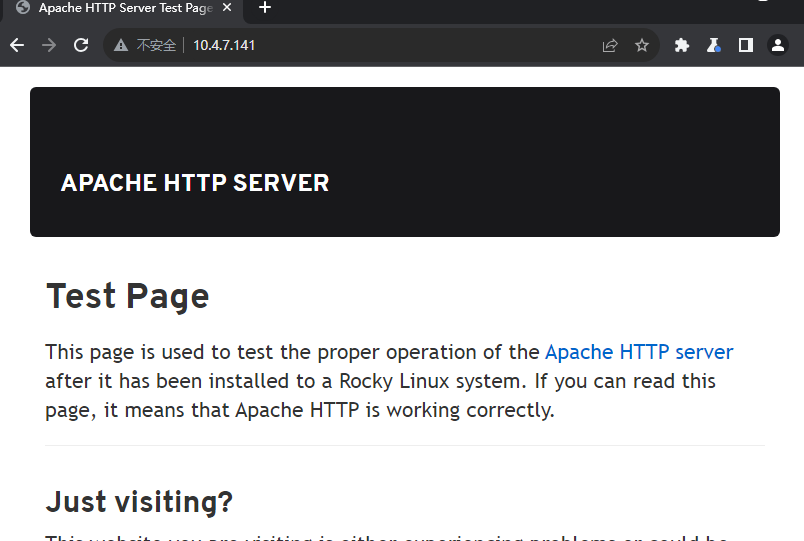Viewport: 804px width, 541px height.
Task: Go back to the previous page
Action: point(17,45)
